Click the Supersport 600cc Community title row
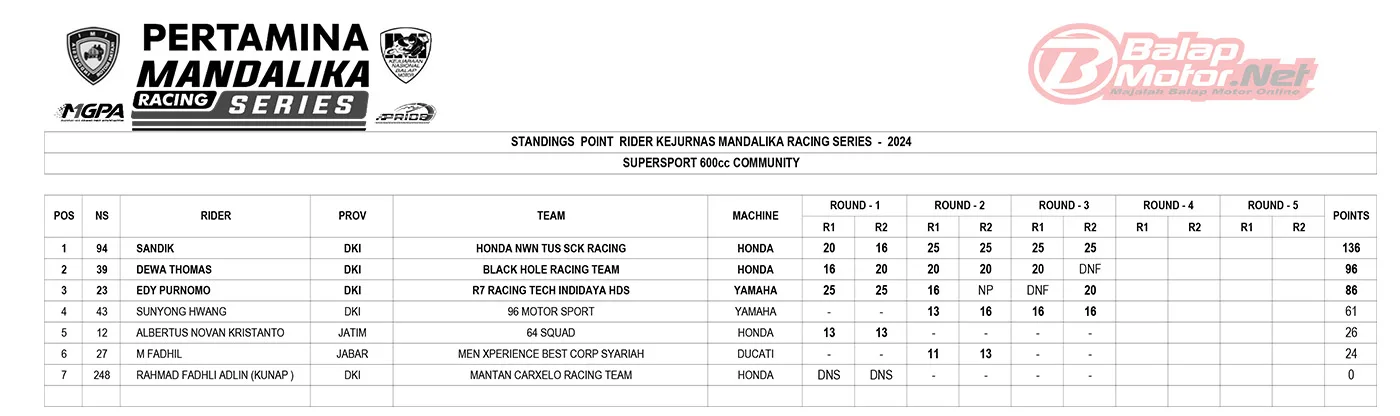 pos(710,163)
